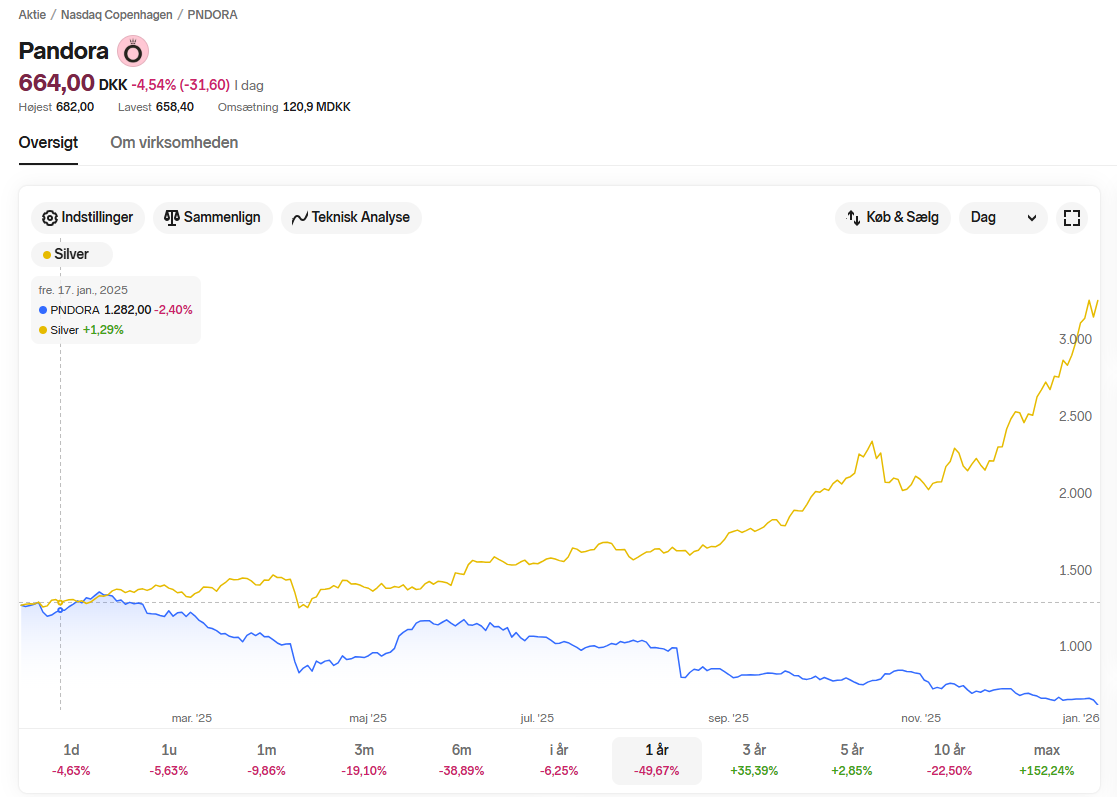Expand the chart to fullscreen

coord(1071,218)
